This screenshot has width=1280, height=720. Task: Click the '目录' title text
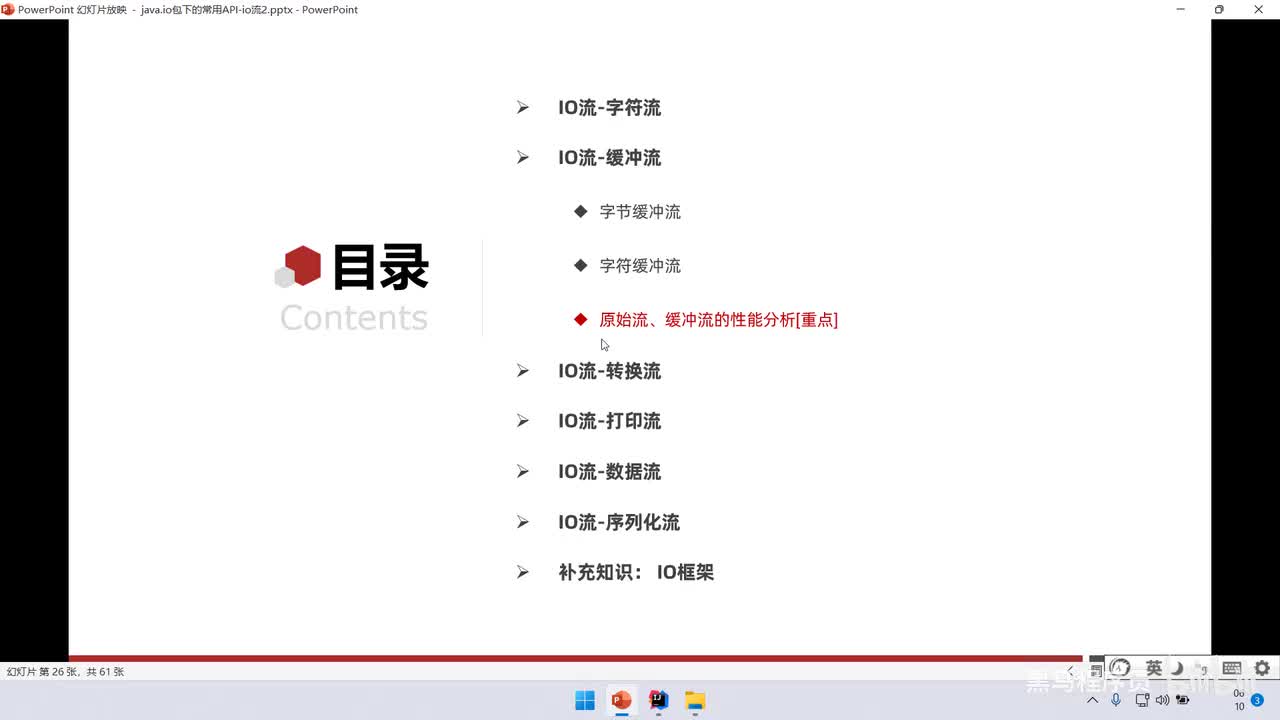point(381,267)
